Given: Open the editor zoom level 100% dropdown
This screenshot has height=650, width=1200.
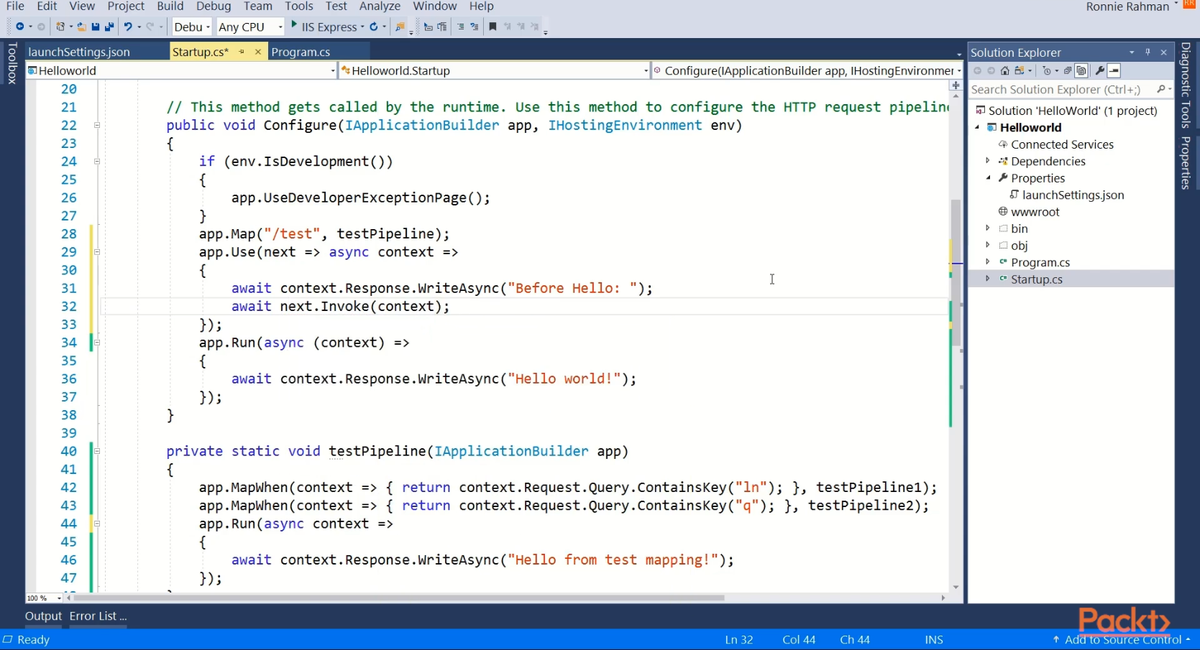Looking at the screenshot, I should click(x=44, y=598).
